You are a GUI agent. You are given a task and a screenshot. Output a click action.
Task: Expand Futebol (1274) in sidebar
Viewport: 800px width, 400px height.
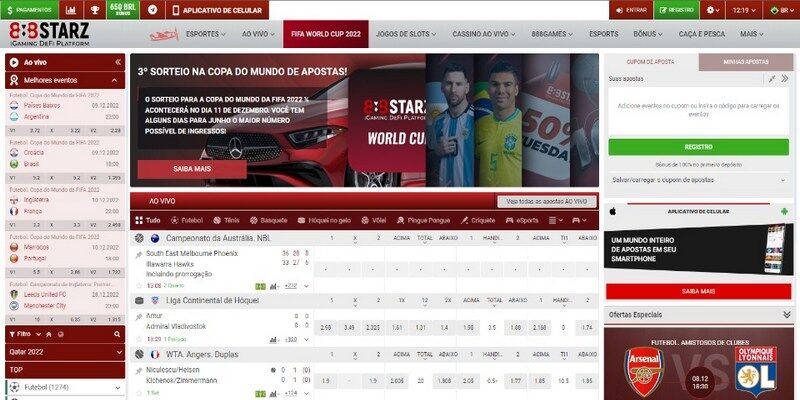point(65,387)
